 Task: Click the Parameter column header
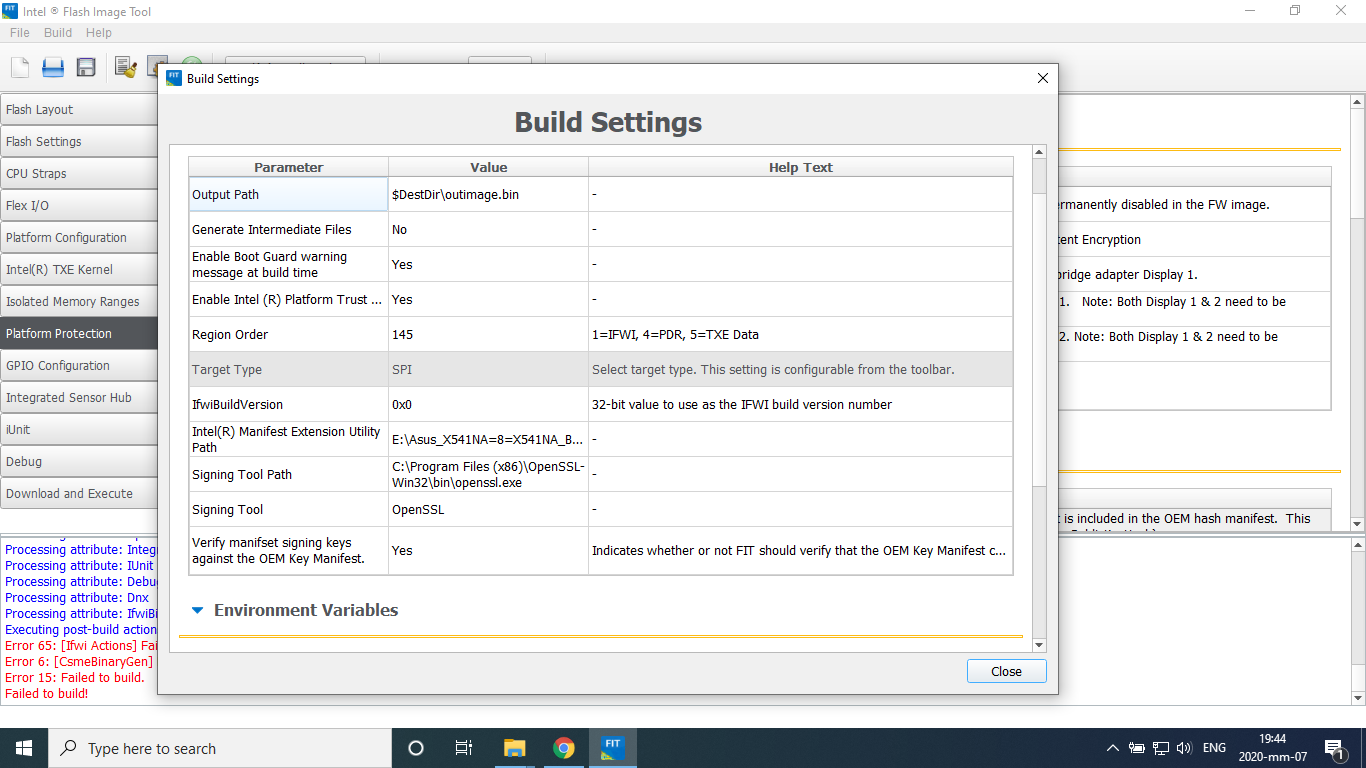point(288,167)
